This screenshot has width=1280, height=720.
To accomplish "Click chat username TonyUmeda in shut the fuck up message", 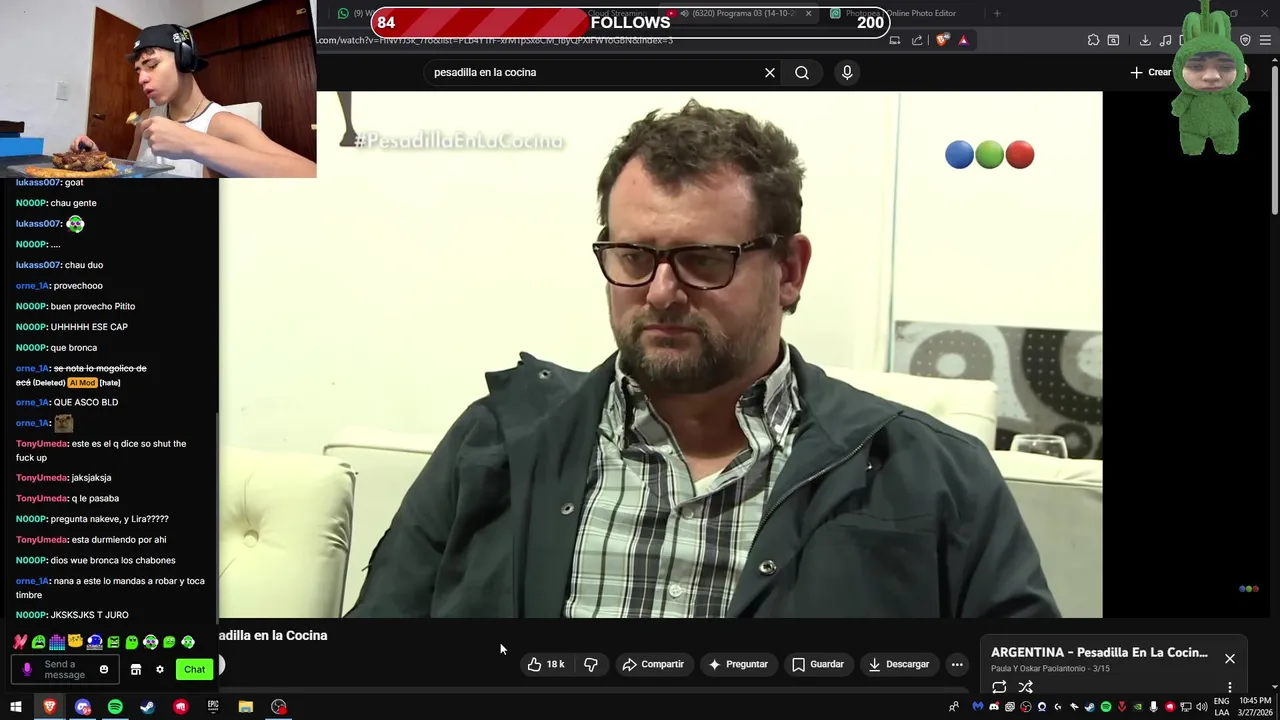I will coord(42,443).
